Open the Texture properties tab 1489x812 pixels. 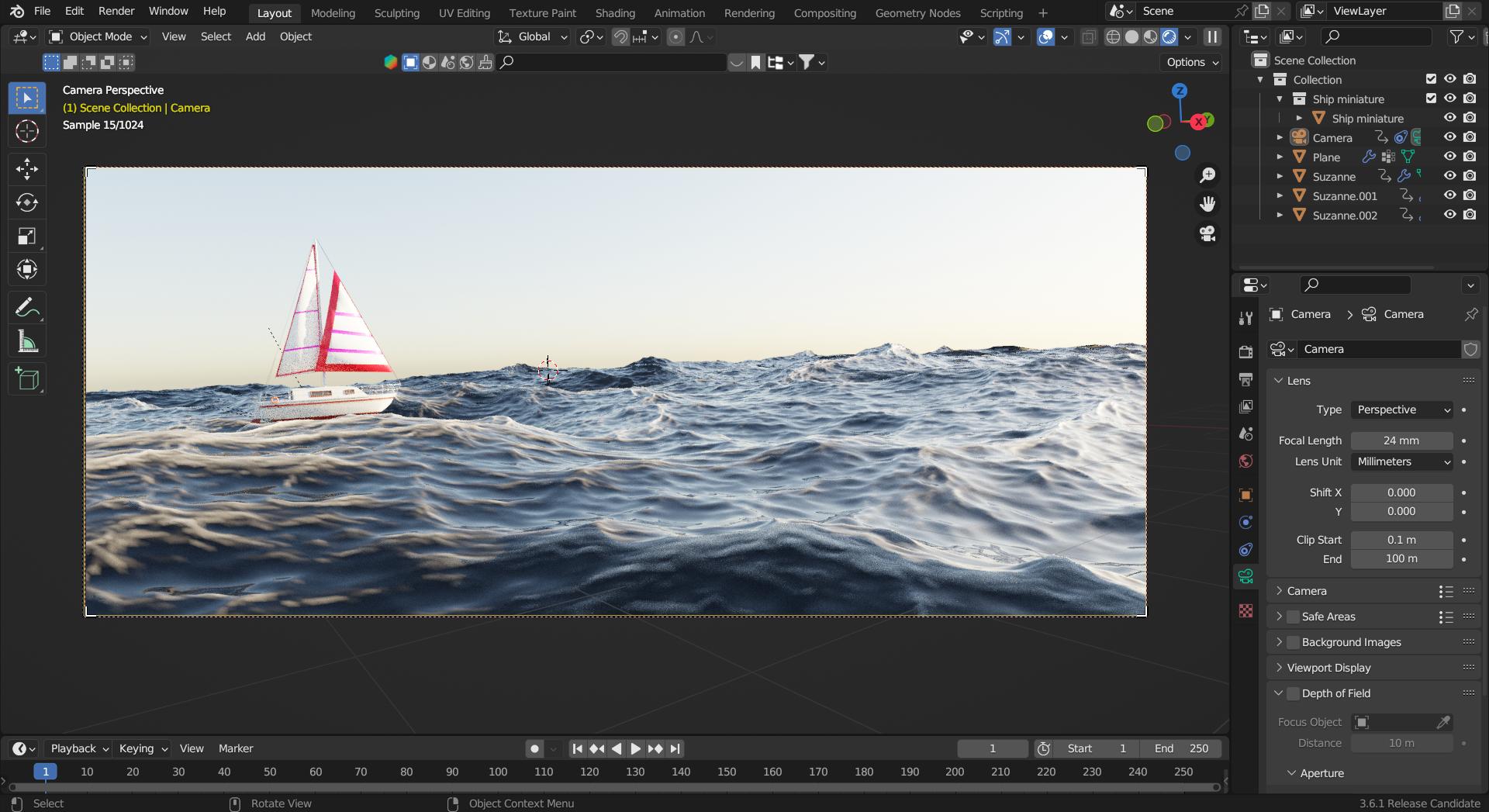click(1246, 611)
